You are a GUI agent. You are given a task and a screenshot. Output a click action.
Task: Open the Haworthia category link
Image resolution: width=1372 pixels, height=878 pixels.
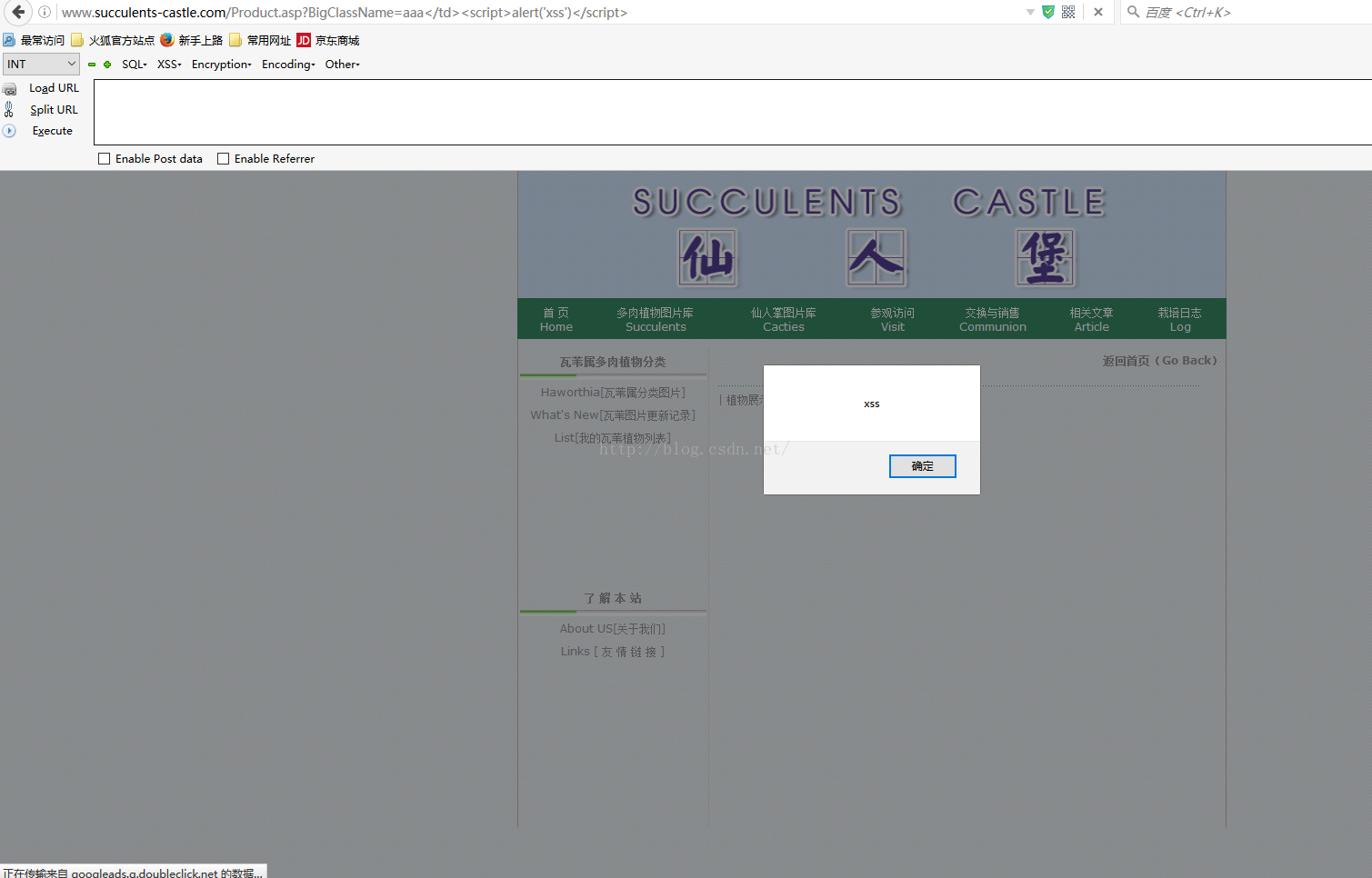613,393
